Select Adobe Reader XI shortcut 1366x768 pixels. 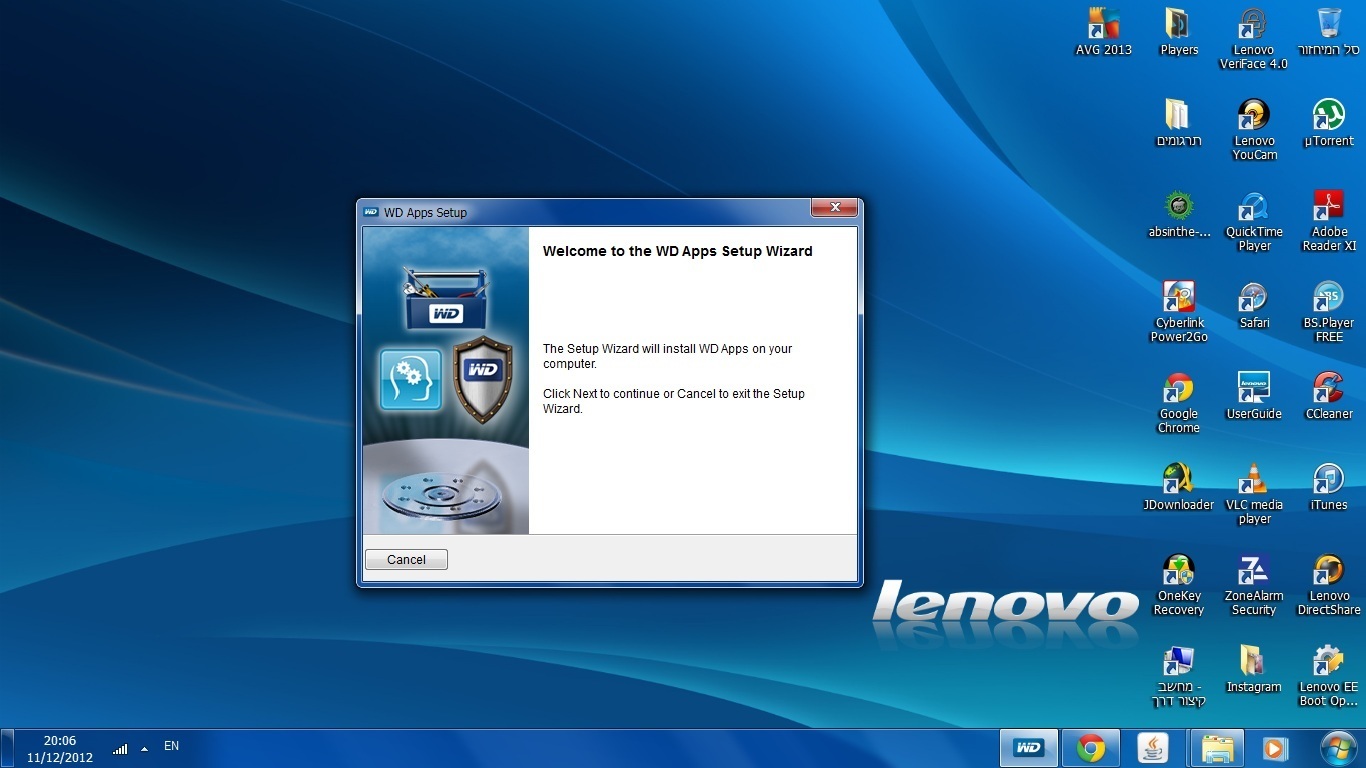pyautogui.click(x=1329, y=221)
